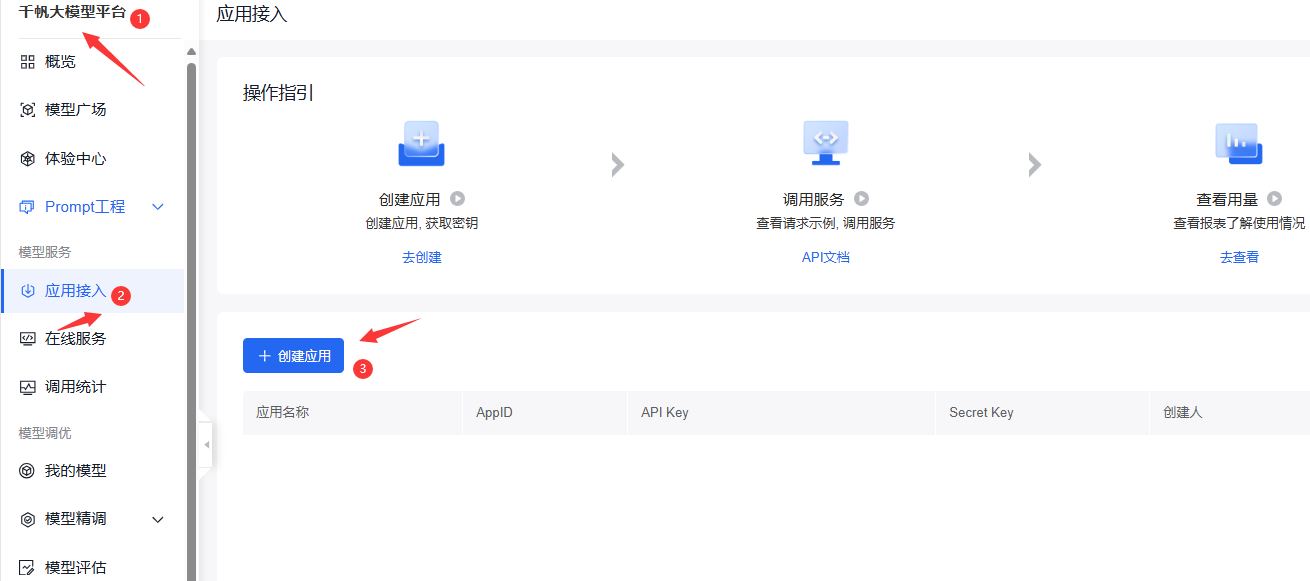Open the 应用接入 menu item

point(75,291)
